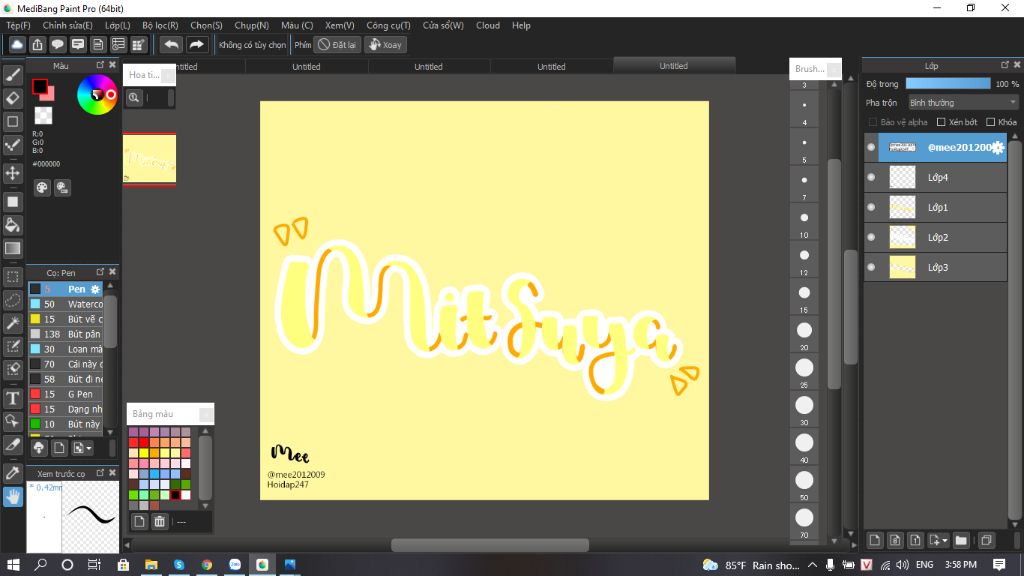The image size is (1024, 576).
Task: Open the cloud icon in top toolbar
Action: click(17, 44)
